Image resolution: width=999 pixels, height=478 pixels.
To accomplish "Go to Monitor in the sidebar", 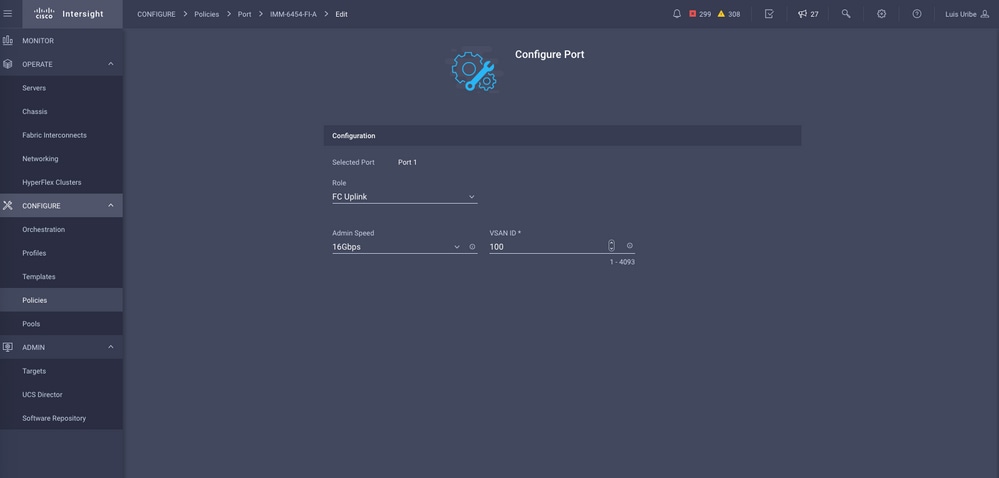I will (61, 40).
